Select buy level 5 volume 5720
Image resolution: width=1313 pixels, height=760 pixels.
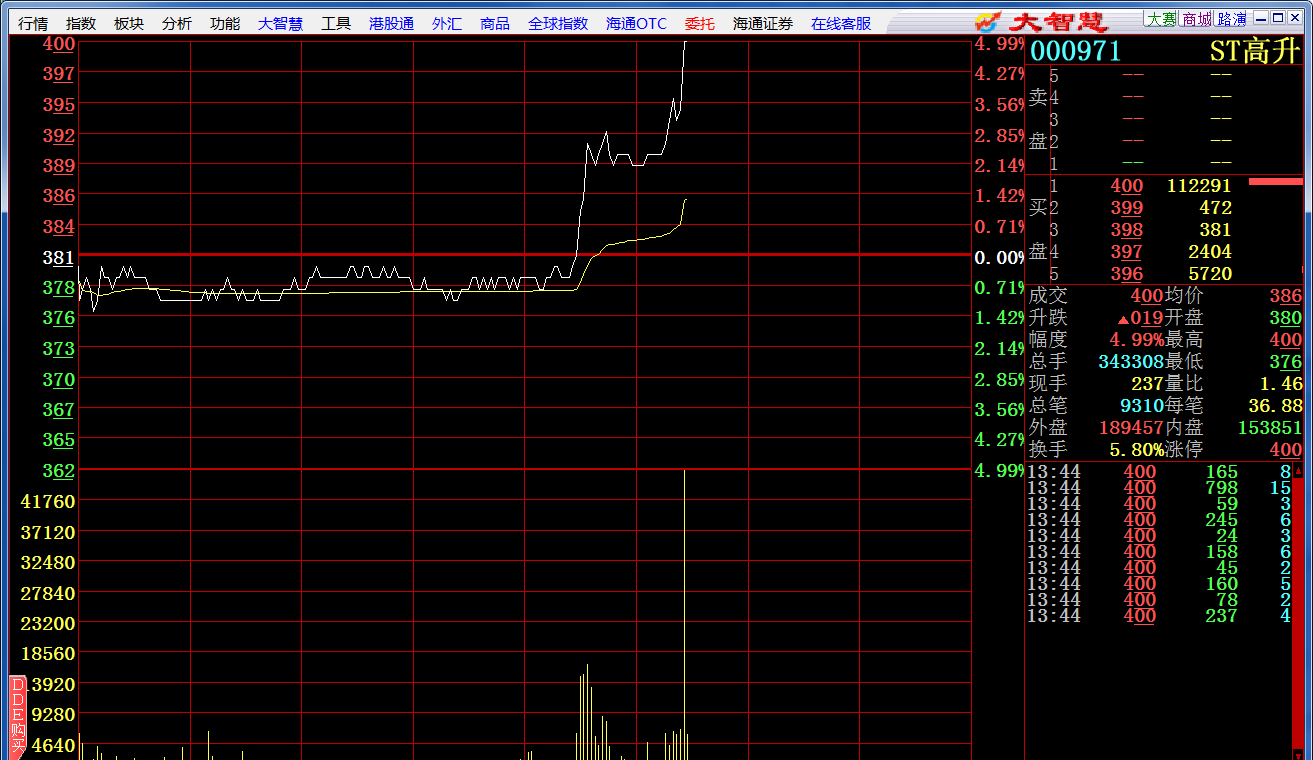[x=1210, y=274]
